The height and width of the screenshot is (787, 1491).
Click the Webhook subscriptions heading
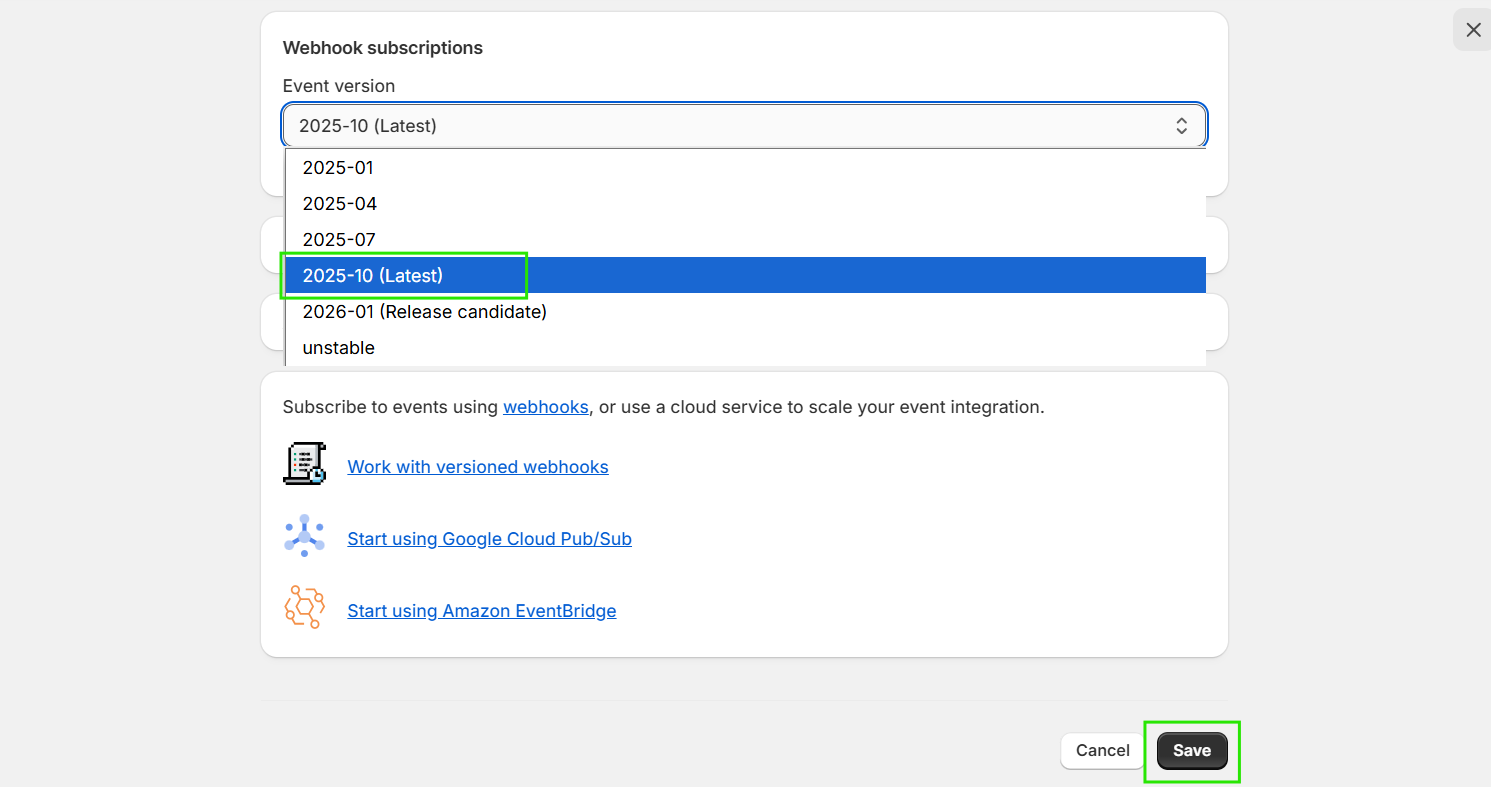pyautogui.click(x=383, y=48)
